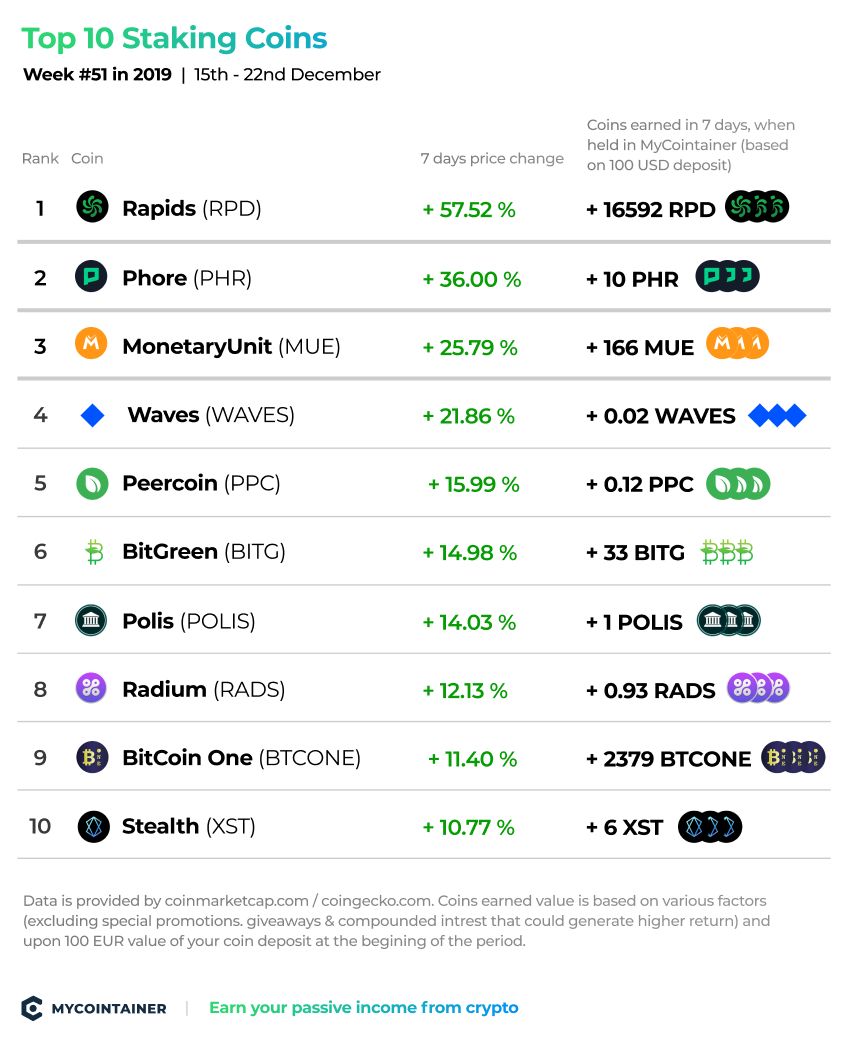Click the triple BTCONE coins earned graphic
This screenshot has height=1055, width=859.
pyautogui.click(x=794, y=758)
